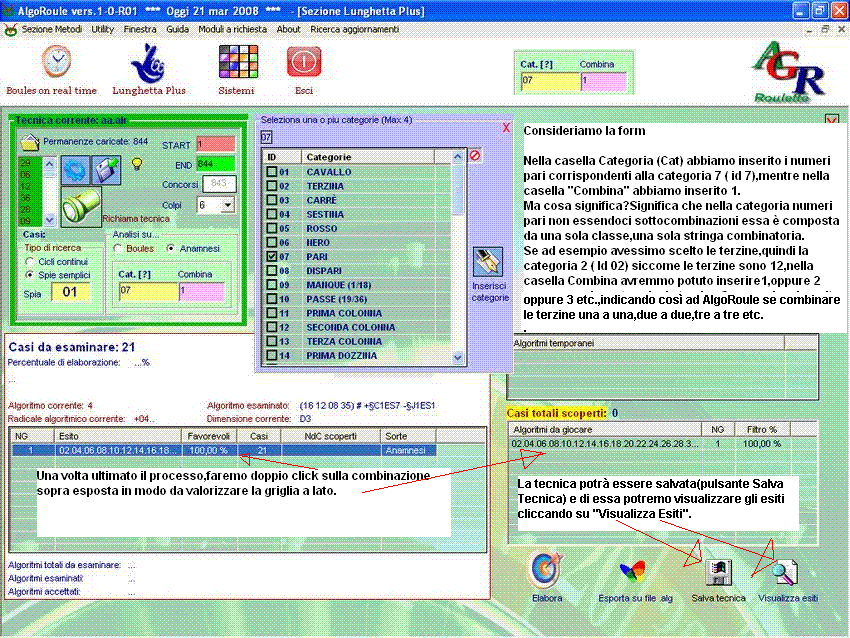Select the Cicli continui radio button
The image size is (850, 638).
(30, 261)
